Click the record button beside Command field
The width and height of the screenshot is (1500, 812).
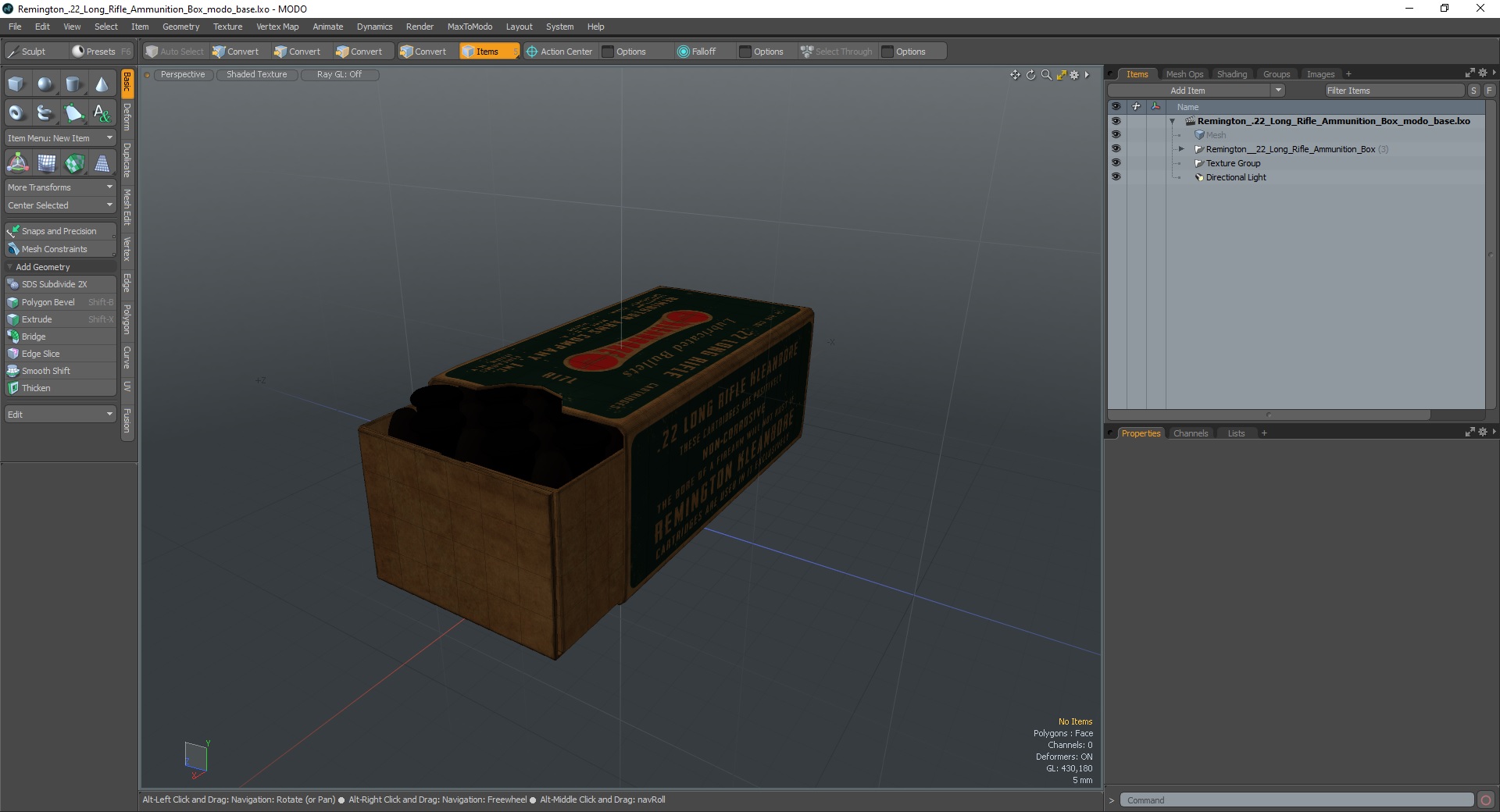coord(1486,800)
